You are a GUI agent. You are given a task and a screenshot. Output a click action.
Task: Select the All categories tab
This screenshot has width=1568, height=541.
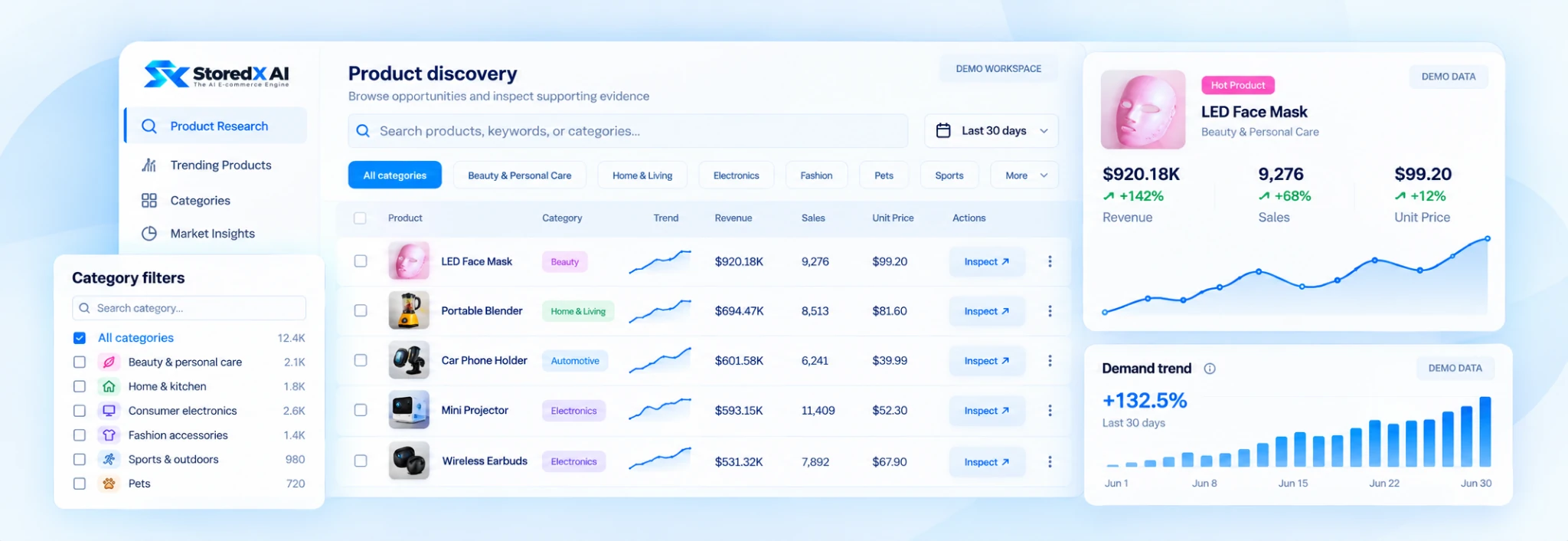coord(395,175)
